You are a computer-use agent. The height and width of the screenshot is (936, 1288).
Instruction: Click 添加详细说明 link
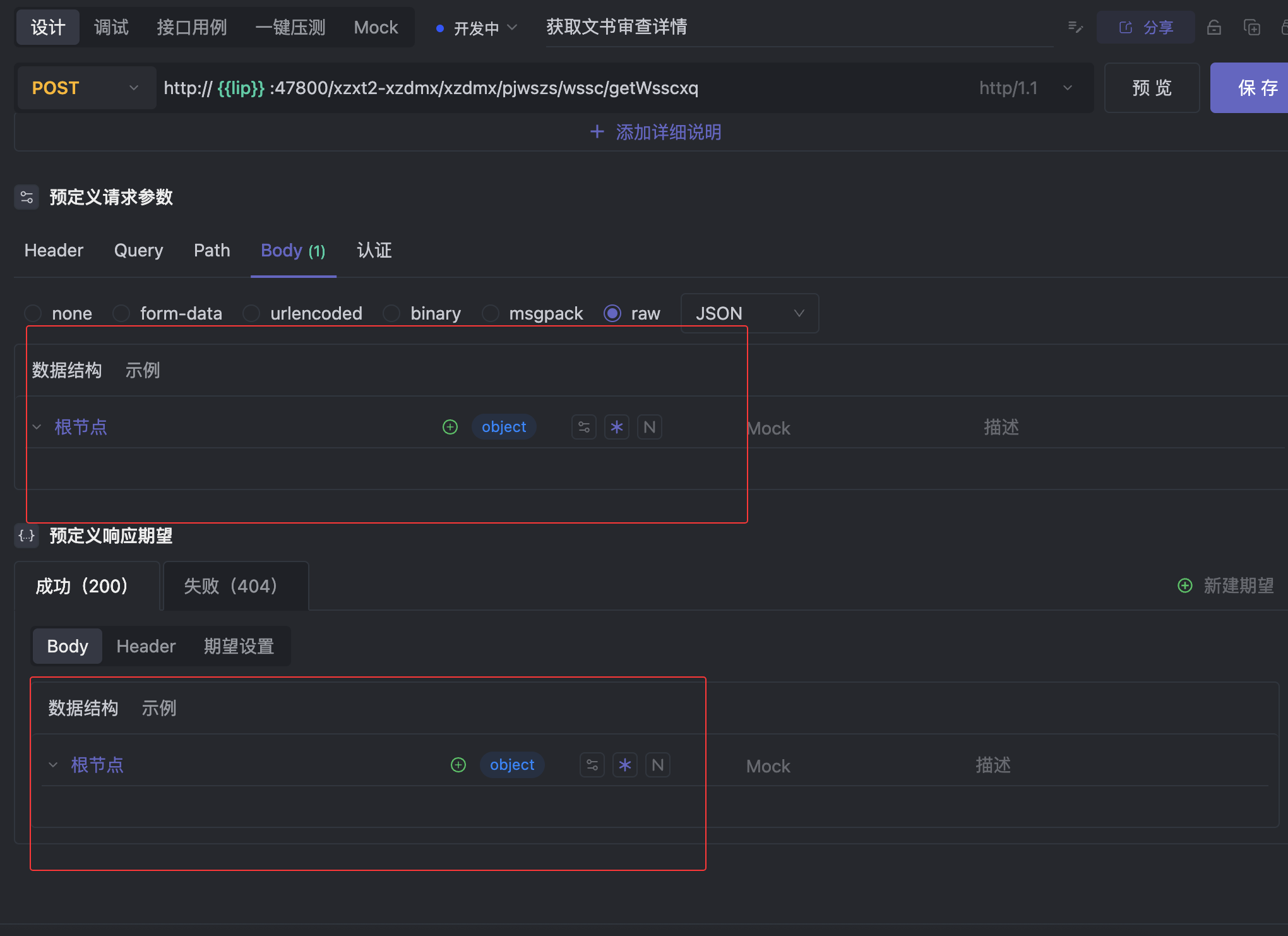pos(656,132)
